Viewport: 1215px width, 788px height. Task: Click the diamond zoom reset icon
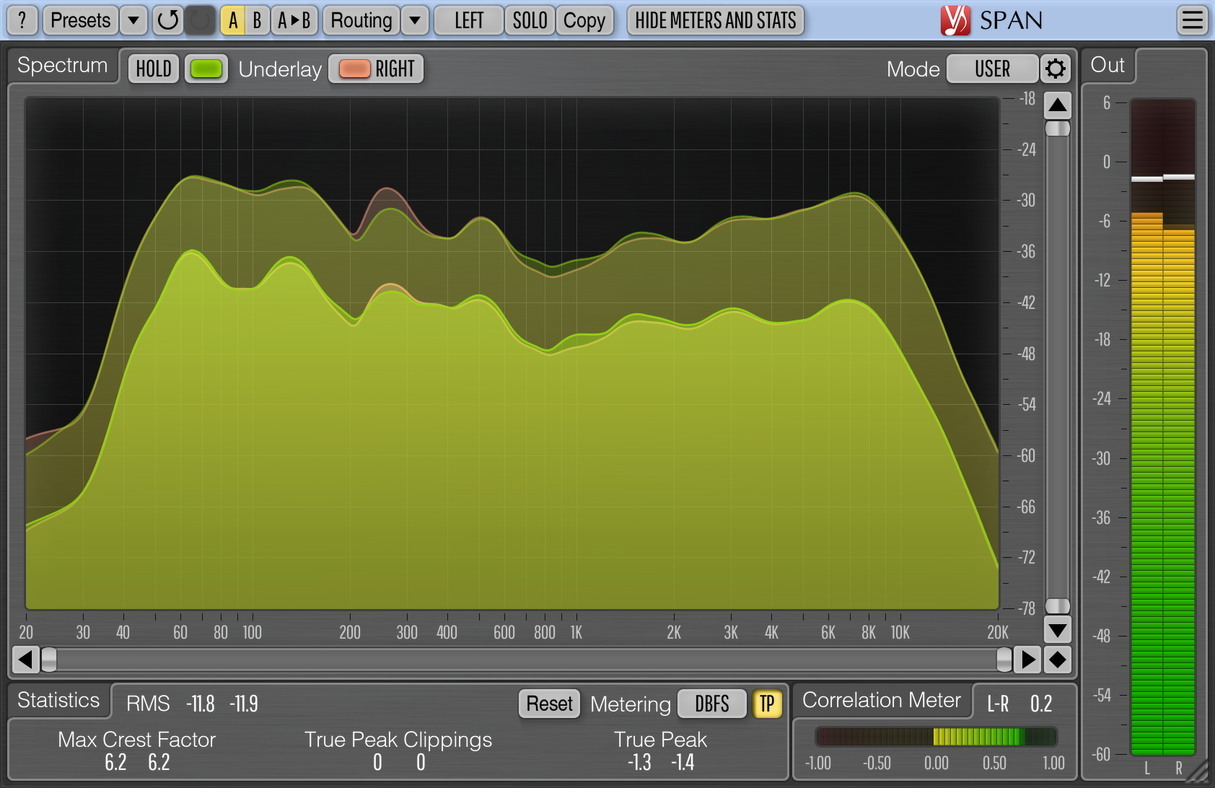tap(1057, 659)
